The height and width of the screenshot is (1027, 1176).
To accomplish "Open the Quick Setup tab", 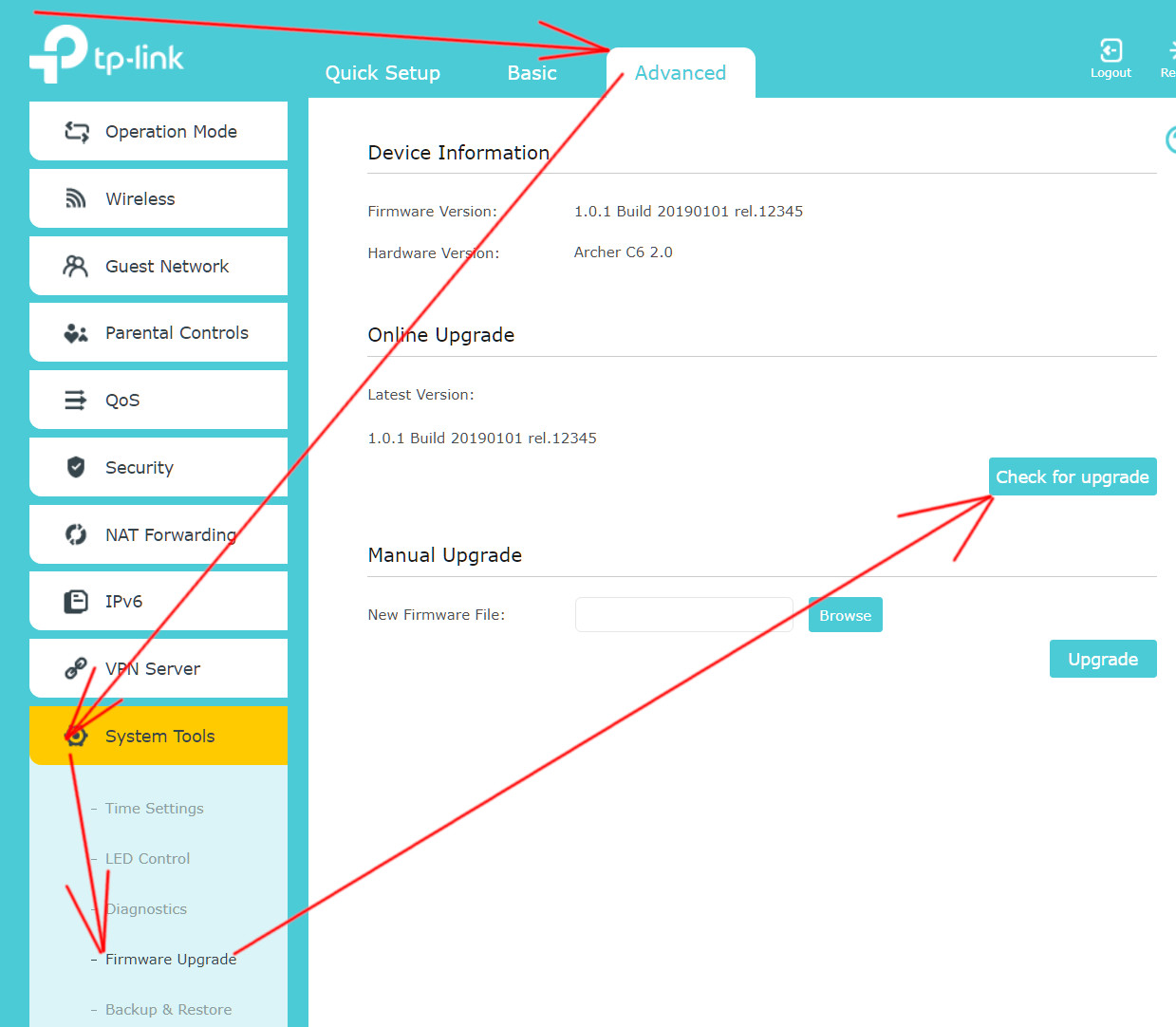I will [383, 73].
